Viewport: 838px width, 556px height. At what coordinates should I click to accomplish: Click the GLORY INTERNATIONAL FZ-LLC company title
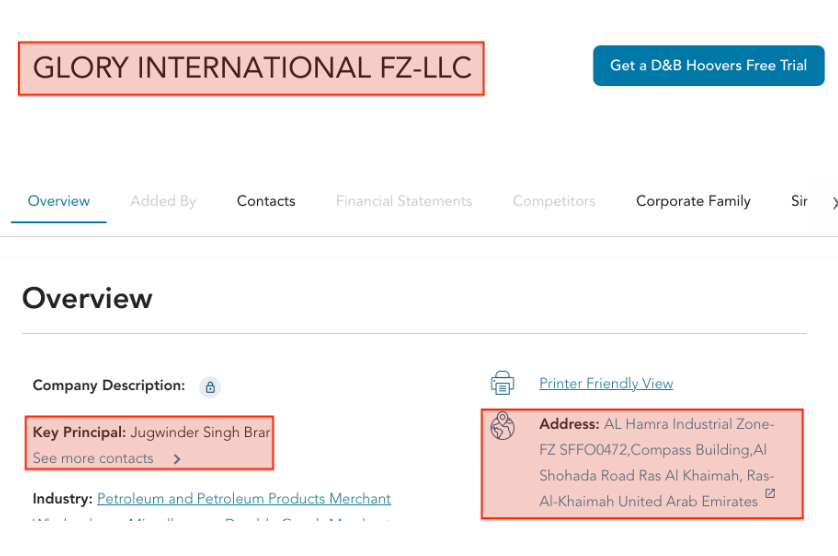[252, 68]
